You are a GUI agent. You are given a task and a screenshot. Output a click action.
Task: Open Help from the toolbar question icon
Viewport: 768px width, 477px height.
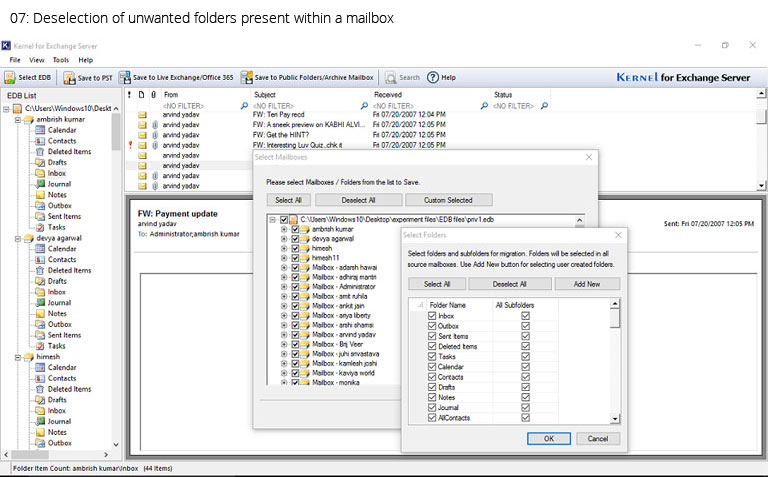point(432,77)
